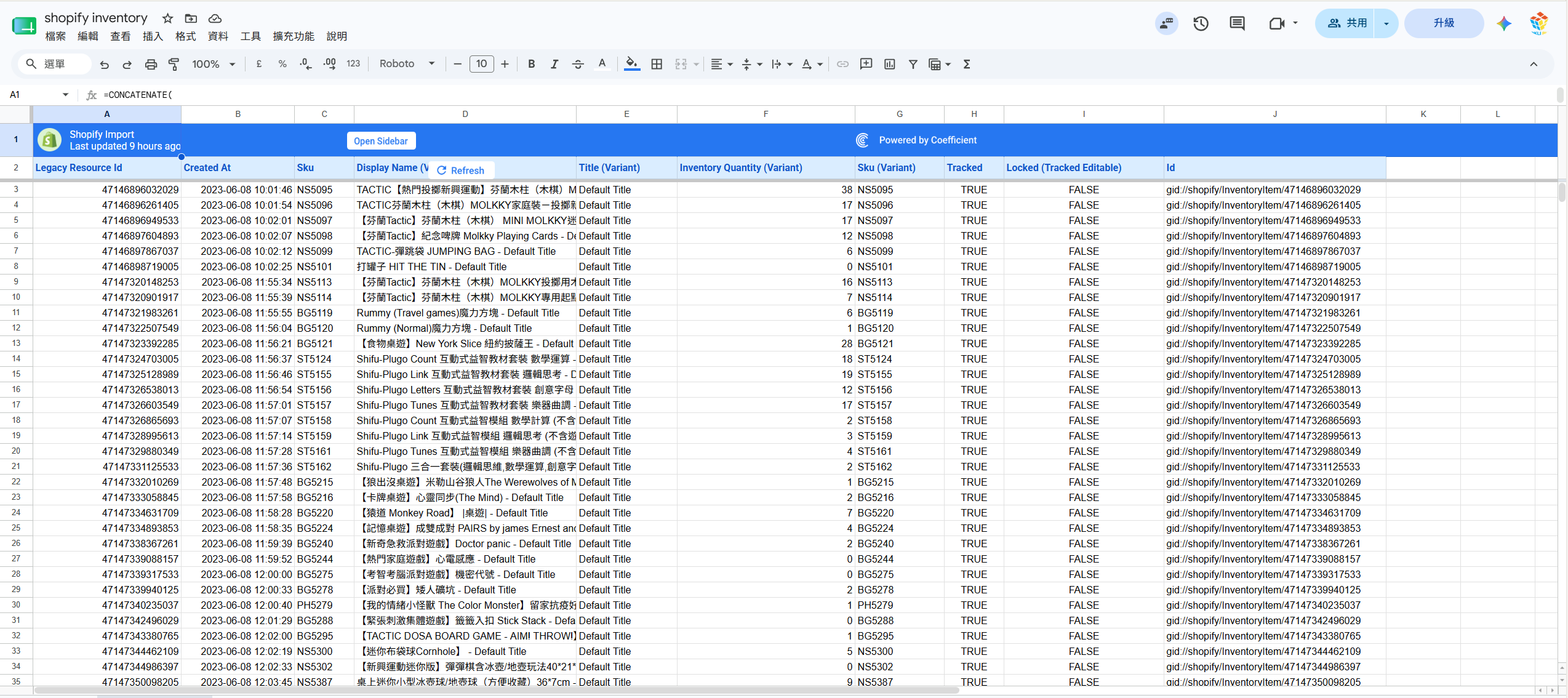Click the insert chart icon
Screen dimensions: 1568x698
point(889,64)
